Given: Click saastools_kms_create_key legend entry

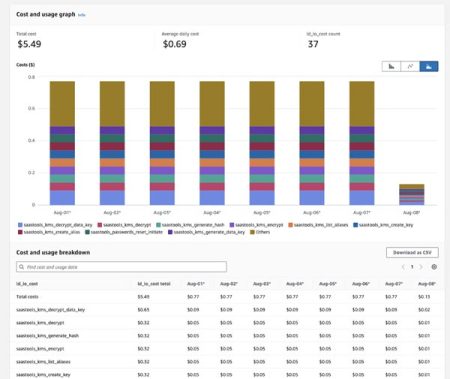Looking at the screenshot, I should 383,225.
